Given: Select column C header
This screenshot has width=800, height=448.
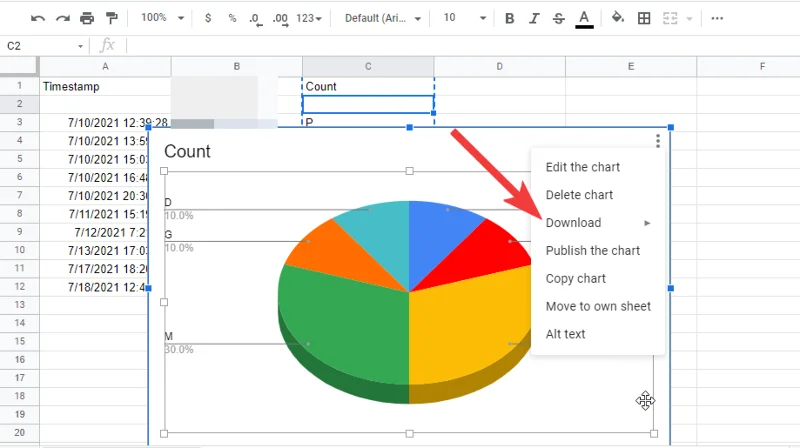Looking at the screenshot, I should (x=368, y=66).
